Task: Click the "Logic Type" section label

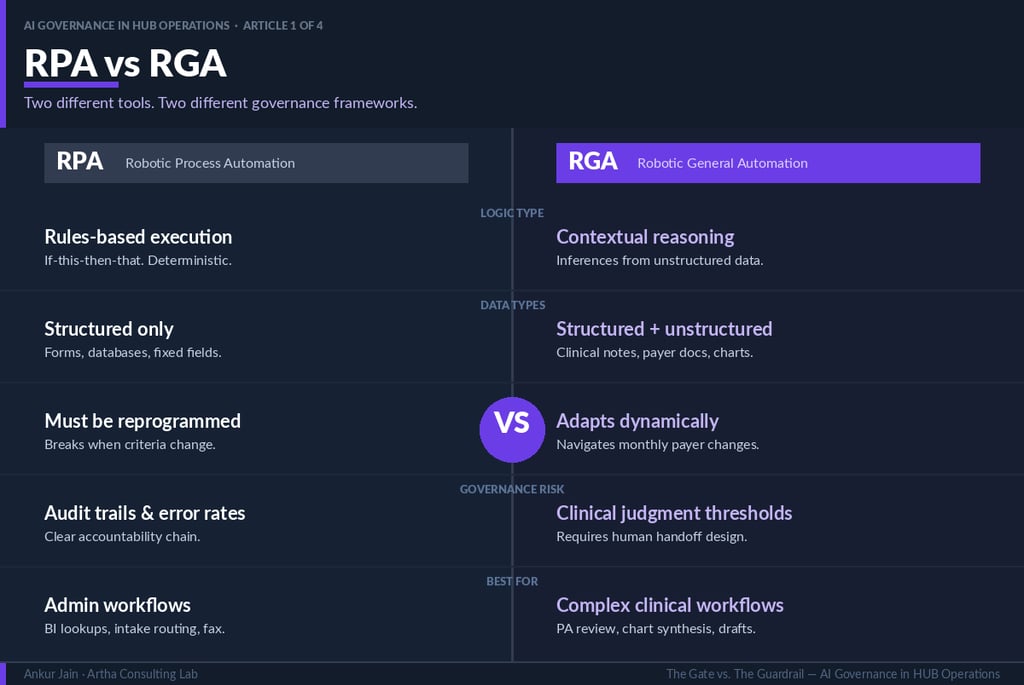Action: click(512, 213)
